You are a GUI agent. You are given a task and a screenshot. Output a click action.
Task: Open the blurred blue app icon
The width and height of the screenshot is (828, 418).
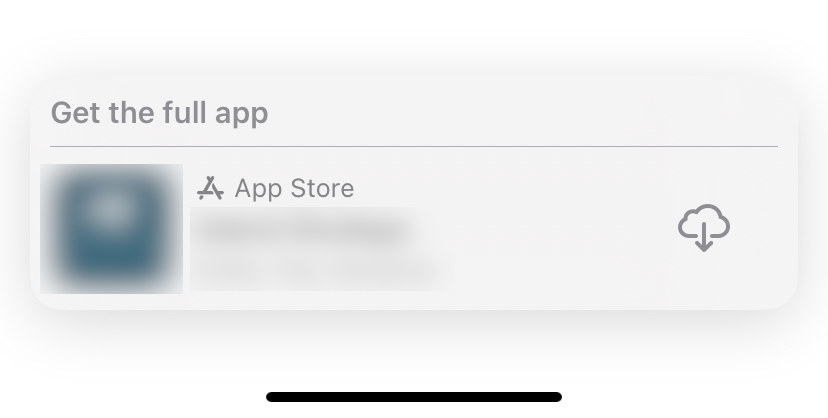click(x=111, y=229)
